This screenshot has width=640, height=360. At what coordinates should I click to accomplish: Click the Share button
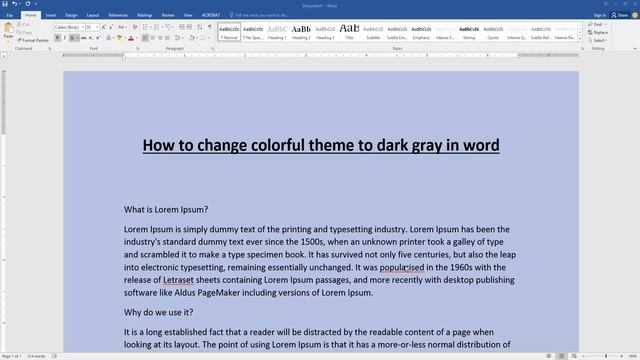pos(620,15)
